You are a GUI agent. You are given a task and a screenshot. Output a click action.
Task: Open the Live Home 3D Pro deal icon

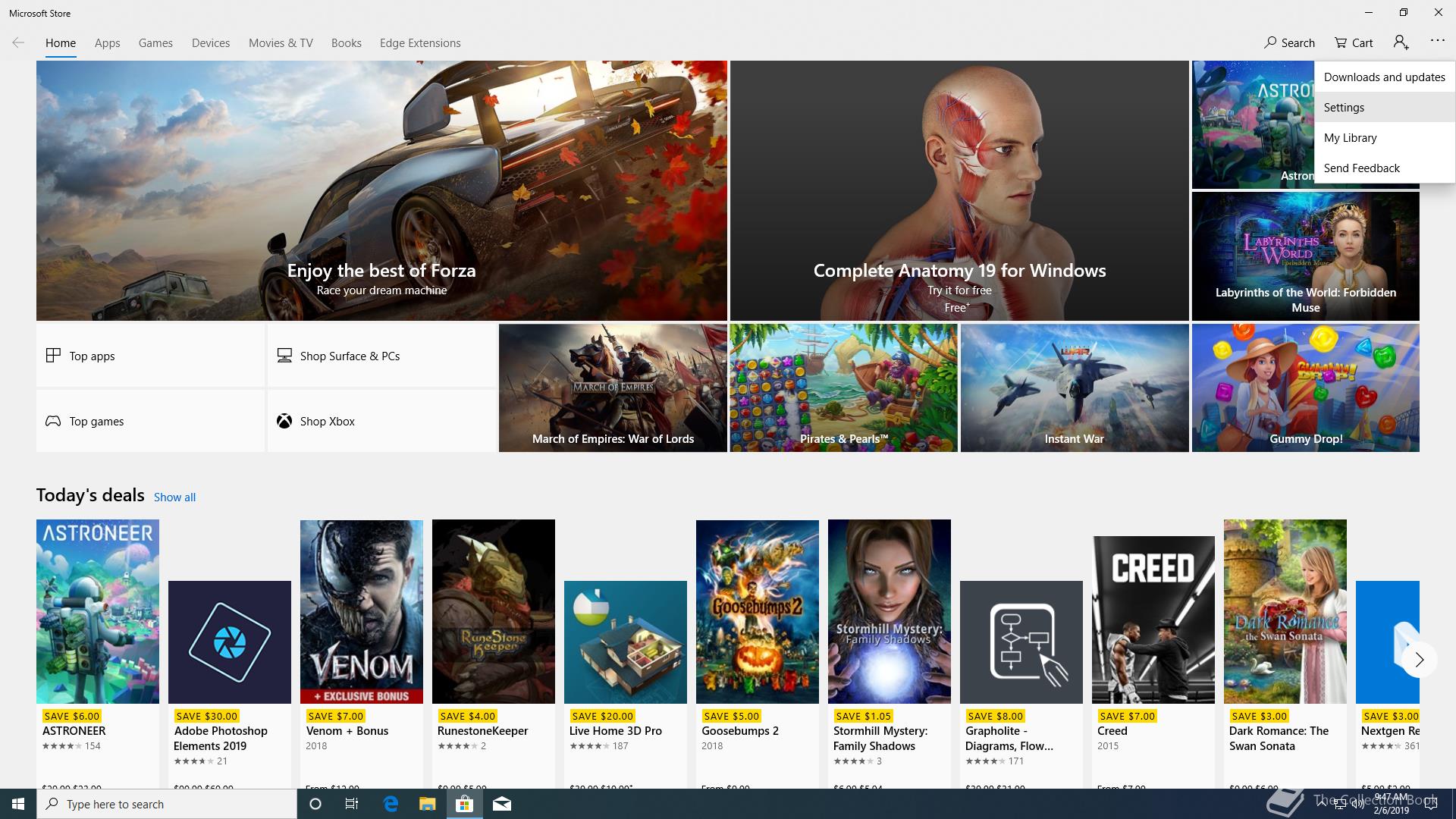[626, 642]
